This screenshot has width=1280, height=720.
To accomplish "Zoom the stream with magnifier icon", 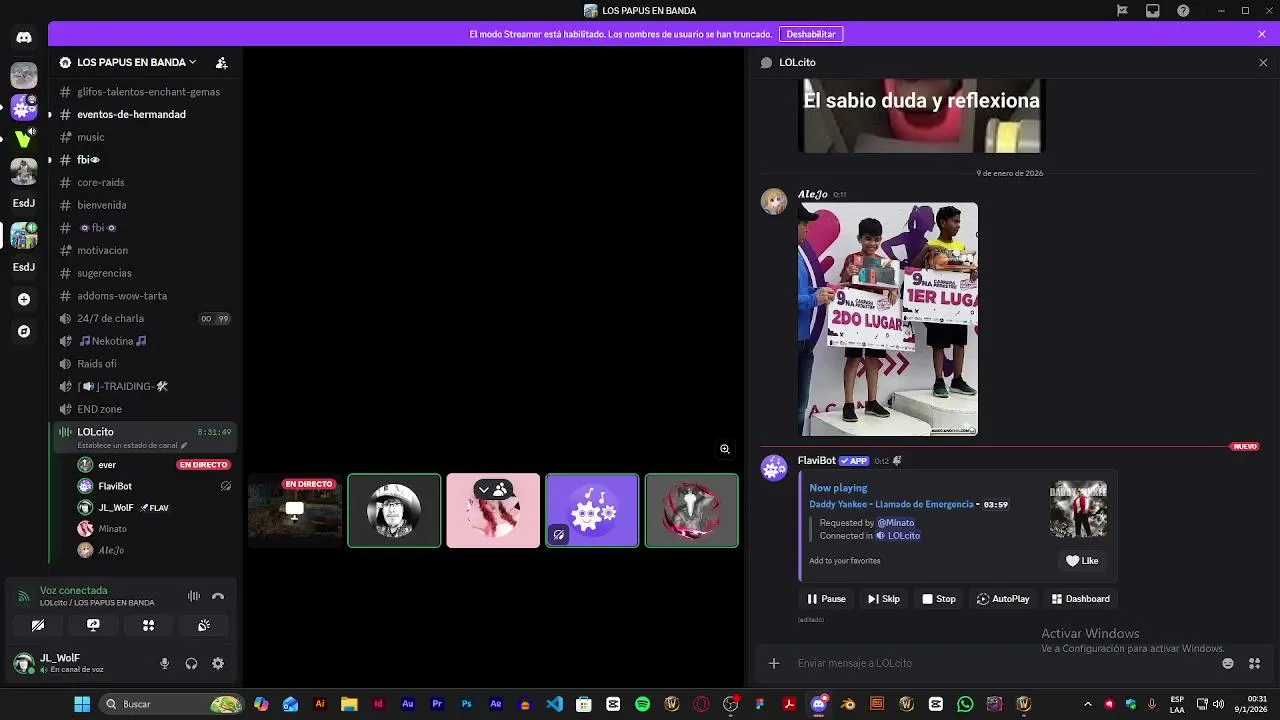I will pyautogui.click(x=725, y=449).
